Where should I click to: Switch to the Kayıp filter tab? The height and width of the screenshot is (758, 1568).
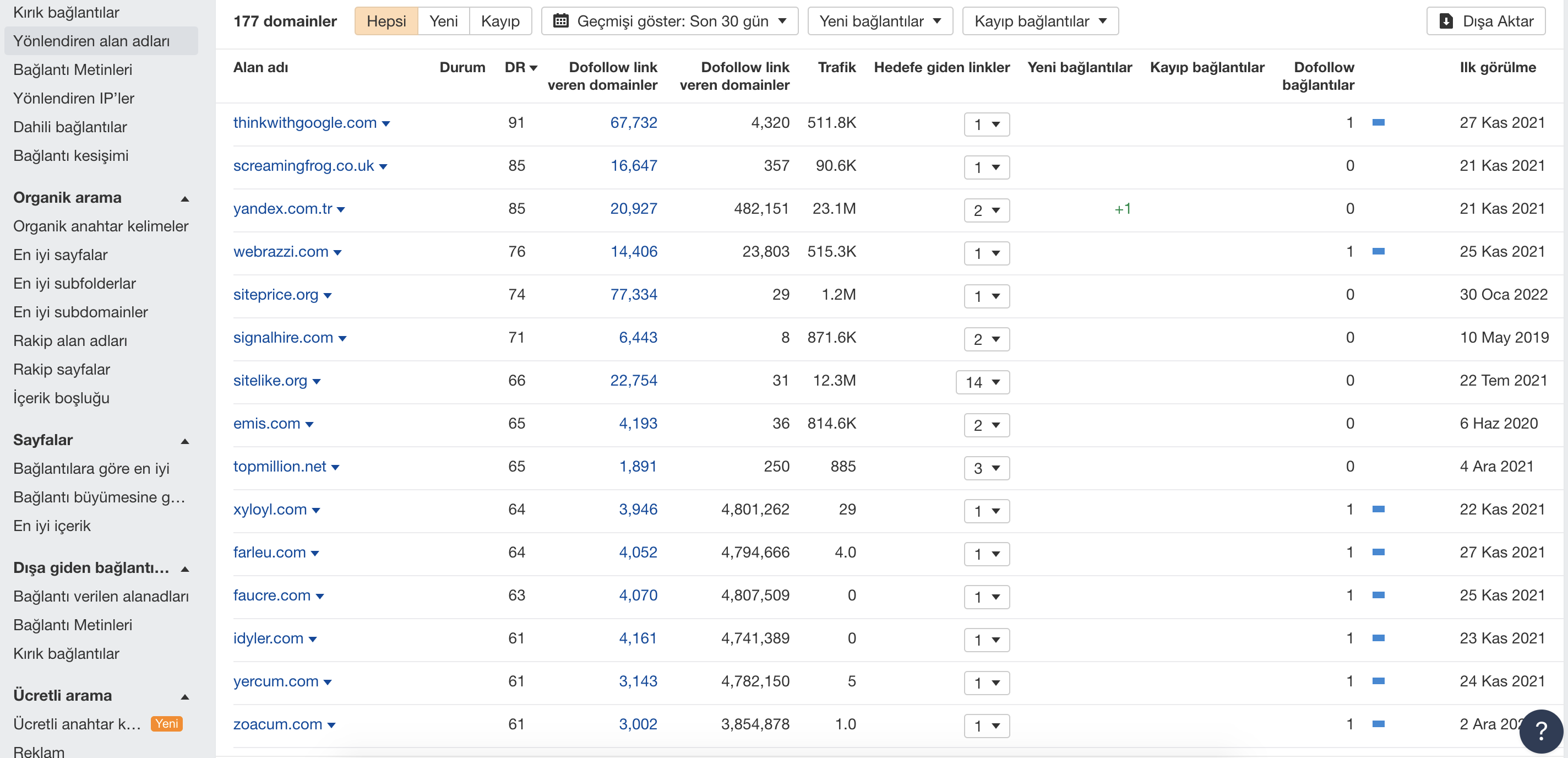pos(500,21)
